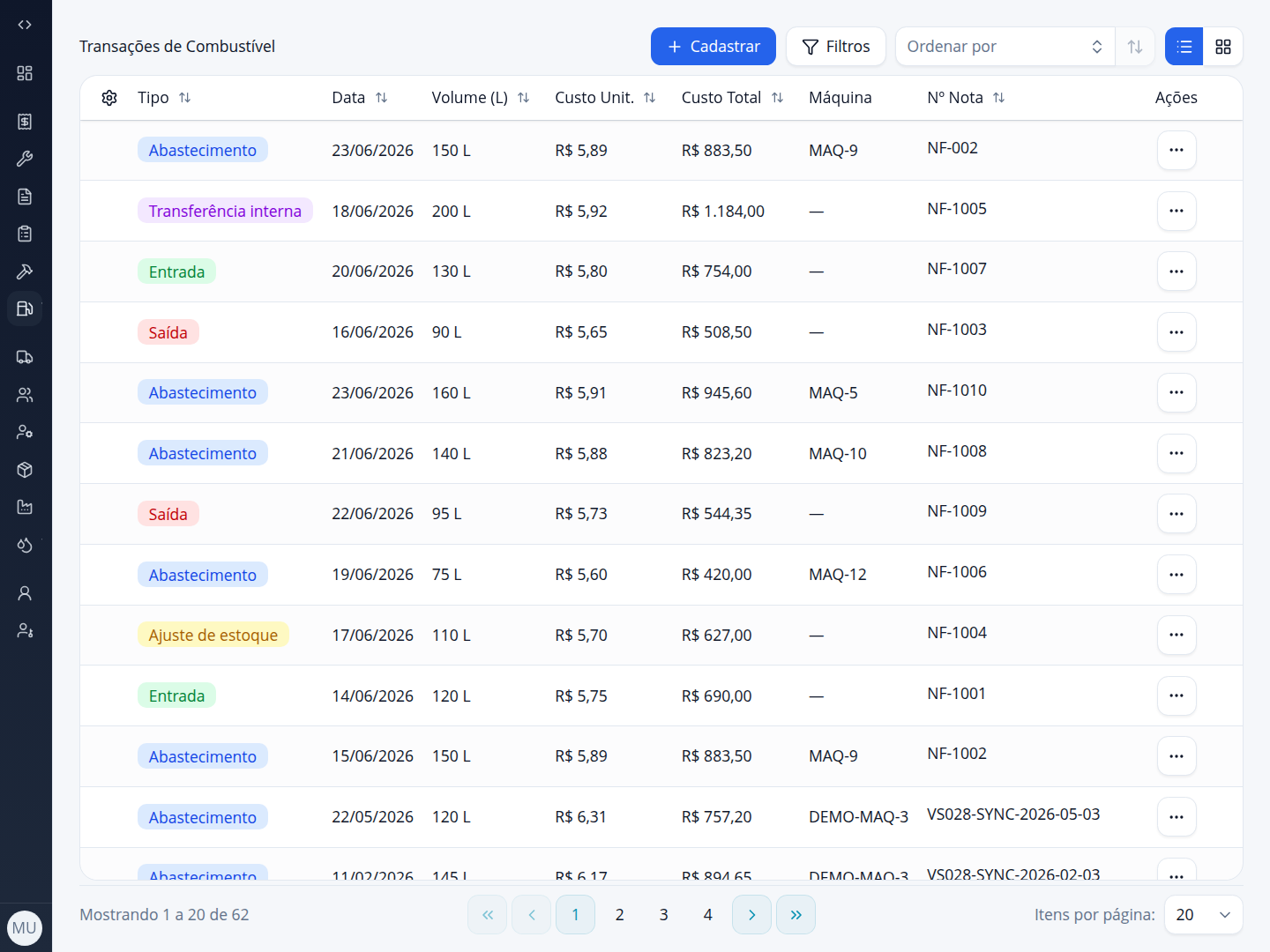
Task: Open the truck icon in sidebar
Action: coord(25,357)
